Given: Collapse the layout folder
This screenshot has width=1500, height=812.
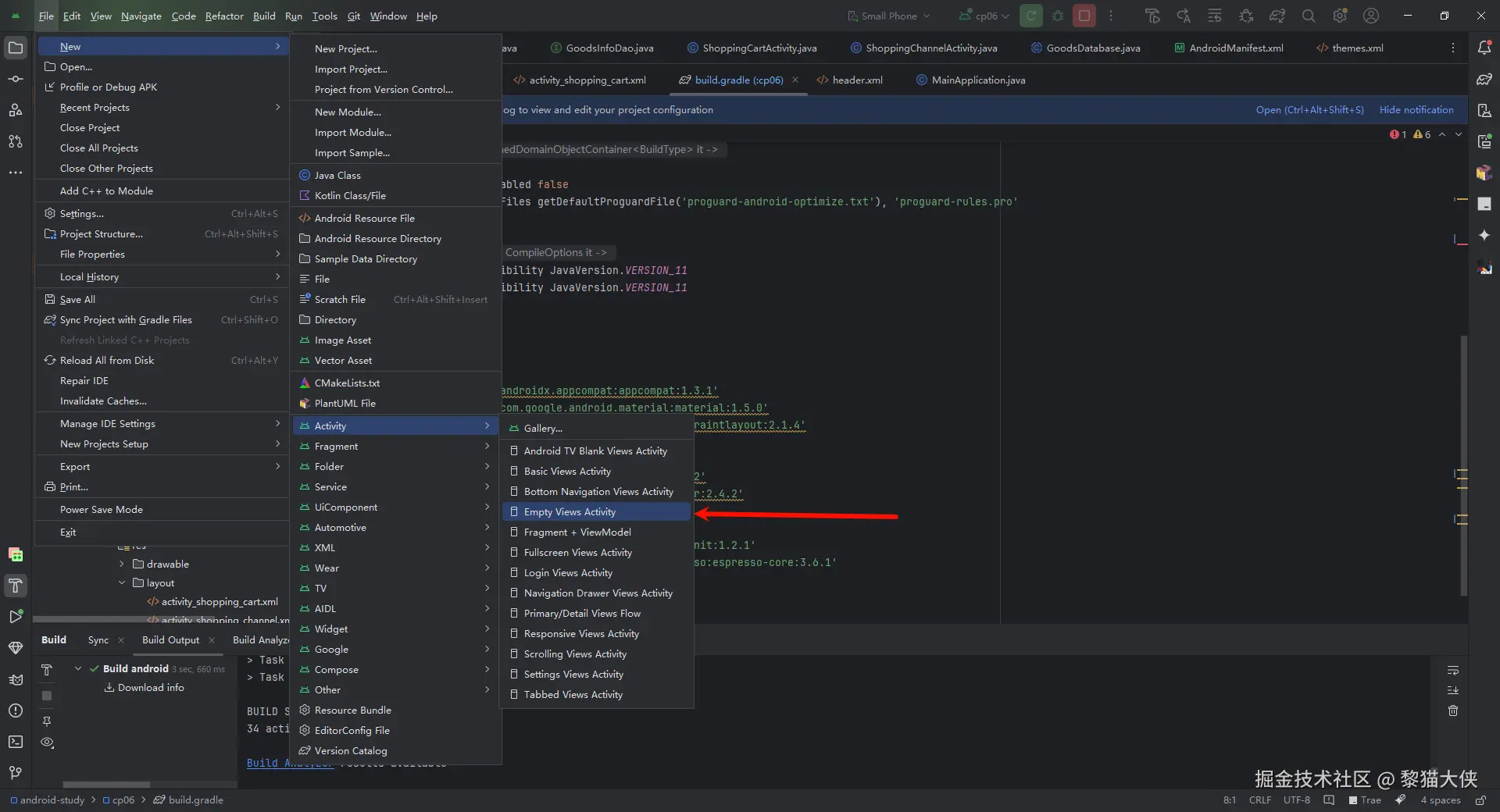Looking at the screenshot, I should (122, 582).
